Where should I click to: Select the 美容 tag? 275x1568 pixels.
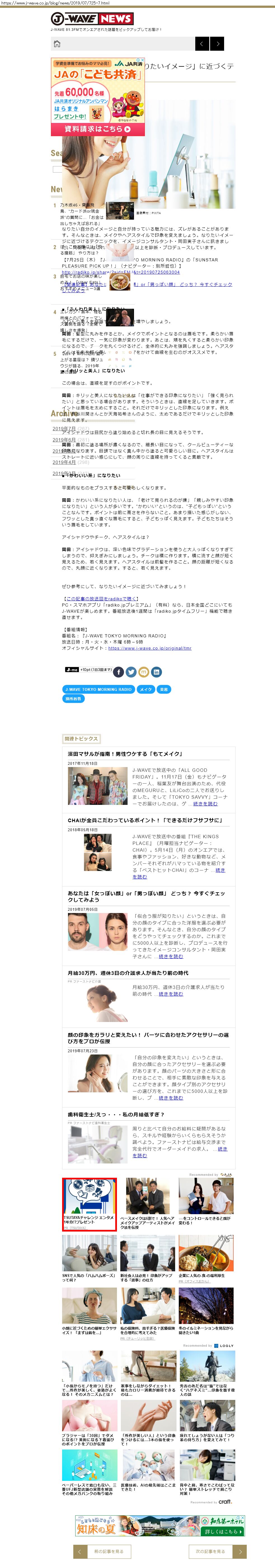click(x=164, y=690)
